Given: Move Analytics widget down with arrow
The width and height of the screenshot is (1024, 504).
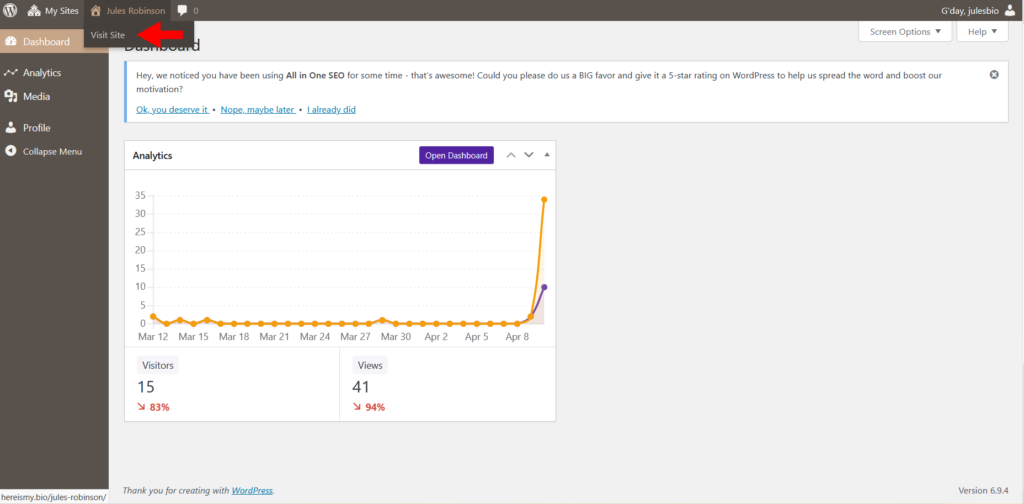Looking at the screenshot, I should pos(529,155).
